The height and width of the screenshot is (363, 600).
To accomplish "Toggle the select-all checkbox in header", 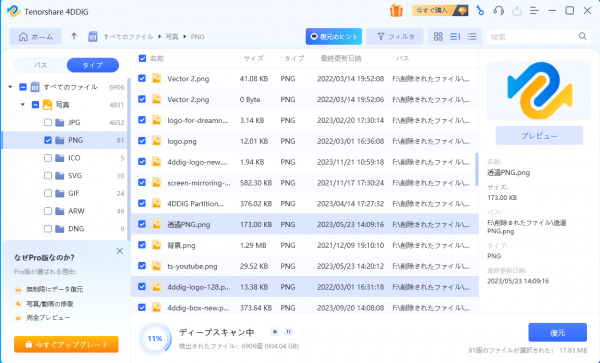I will [142, 58].
